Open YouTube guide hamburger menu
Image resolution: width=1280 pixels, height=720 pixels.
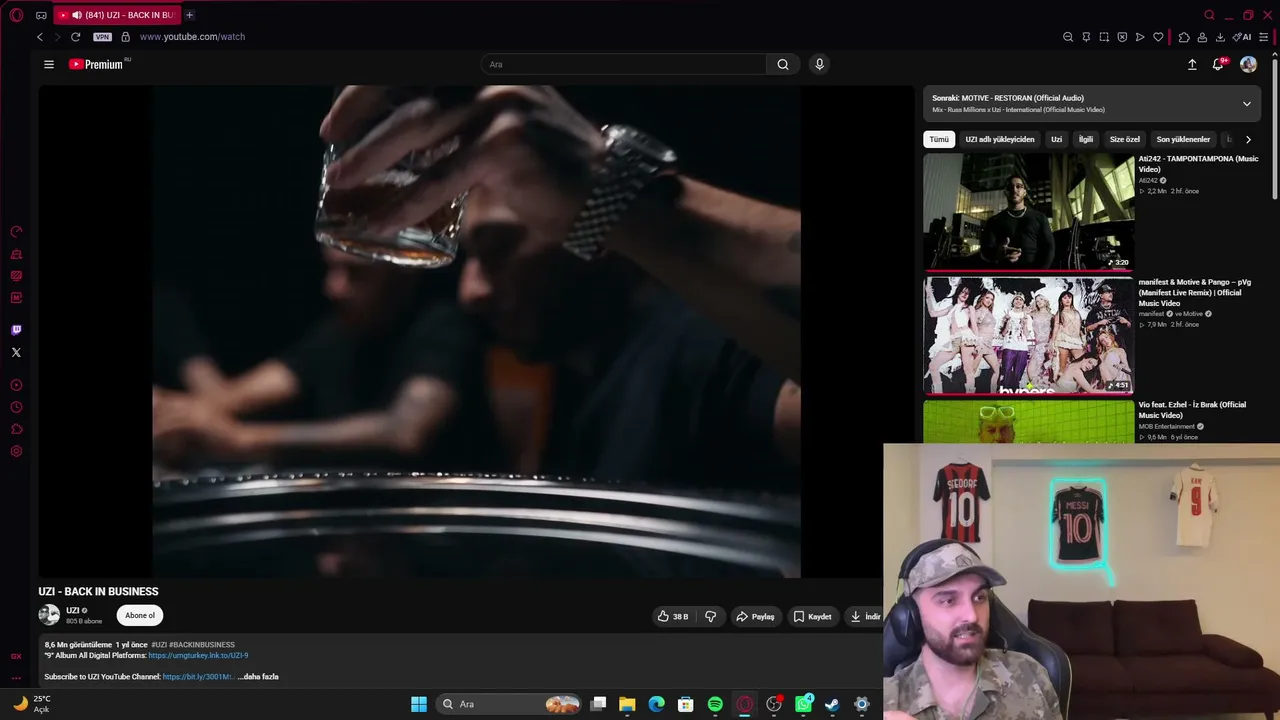click(x=49, y=64)
